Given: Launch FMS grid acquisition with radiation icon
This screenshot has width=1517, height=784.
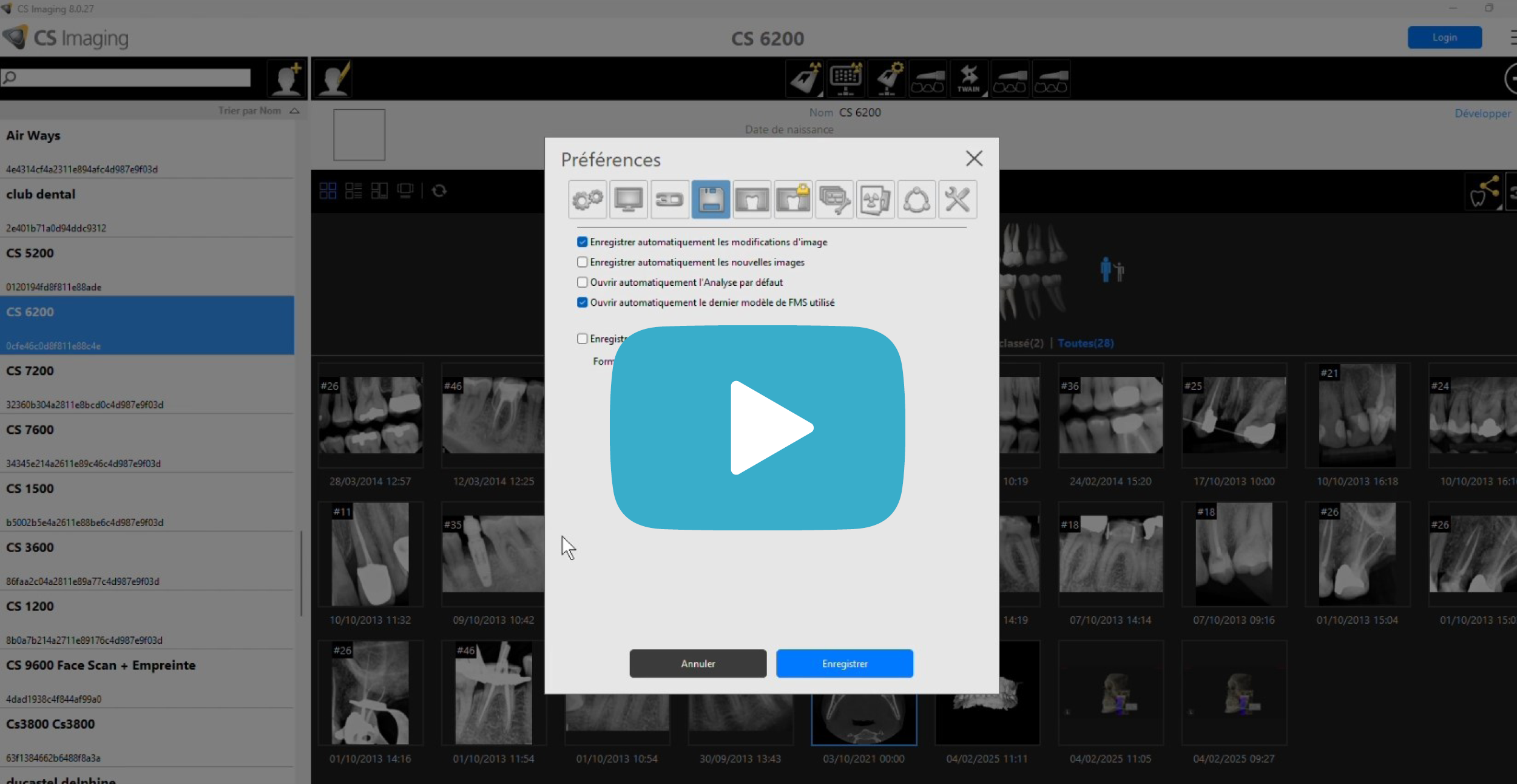Looking at the screenshot, I should (x=846, y=79).
